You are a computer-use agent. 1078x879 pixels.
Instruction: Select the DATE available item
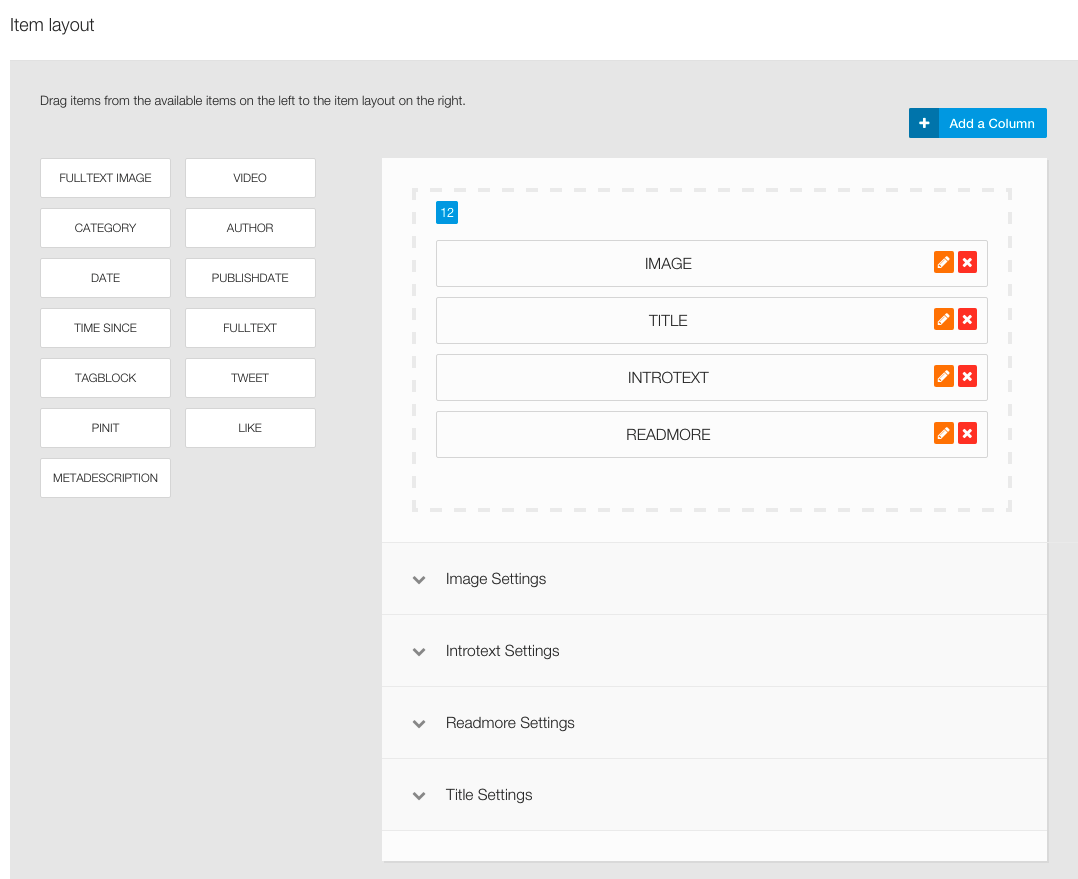click(105, 278)
